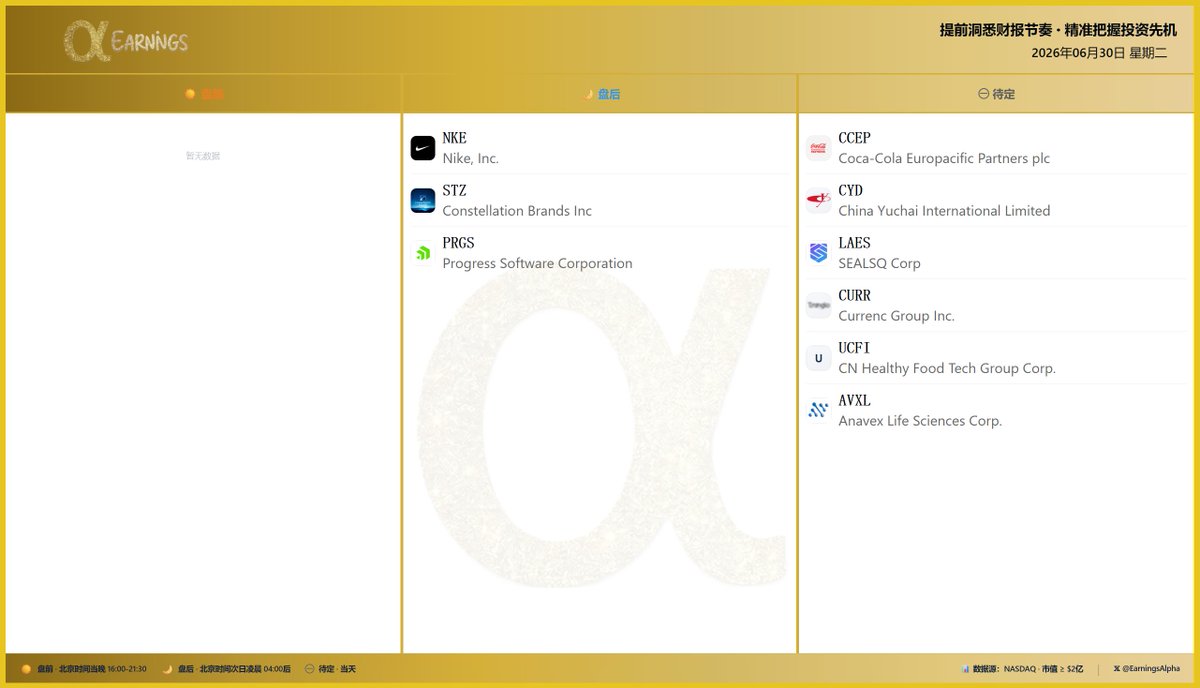The width and height of the screenshot is (1200, 688).
Task: Click the date 2026年06月30日 星期二
Action: (1099, 53)
